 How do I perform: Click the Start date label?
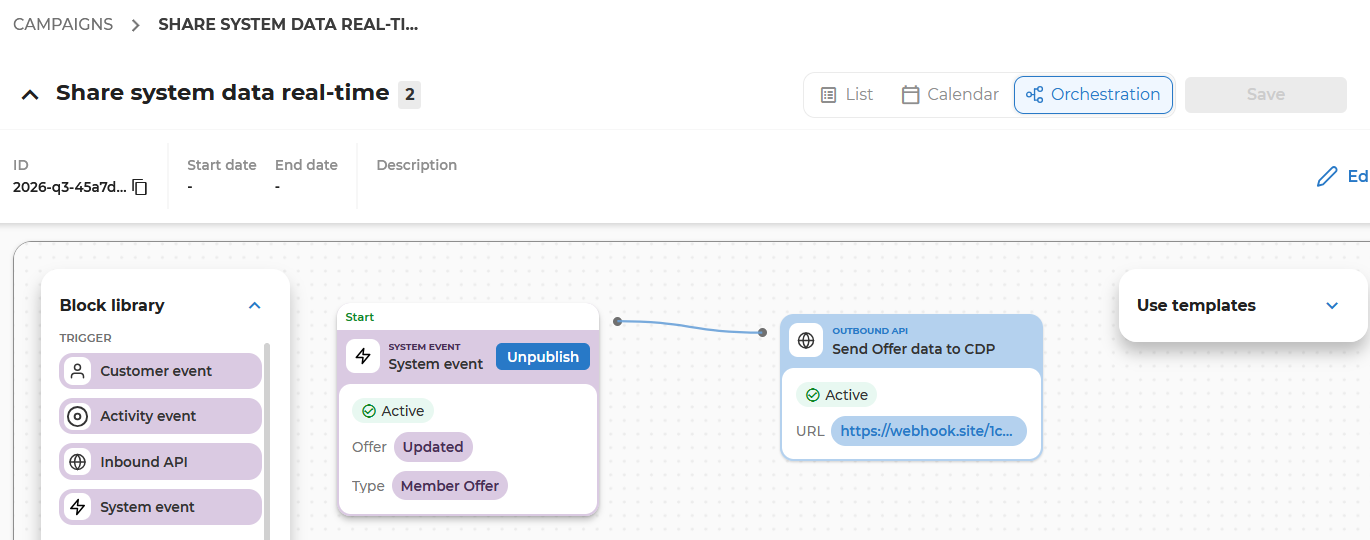222,165
